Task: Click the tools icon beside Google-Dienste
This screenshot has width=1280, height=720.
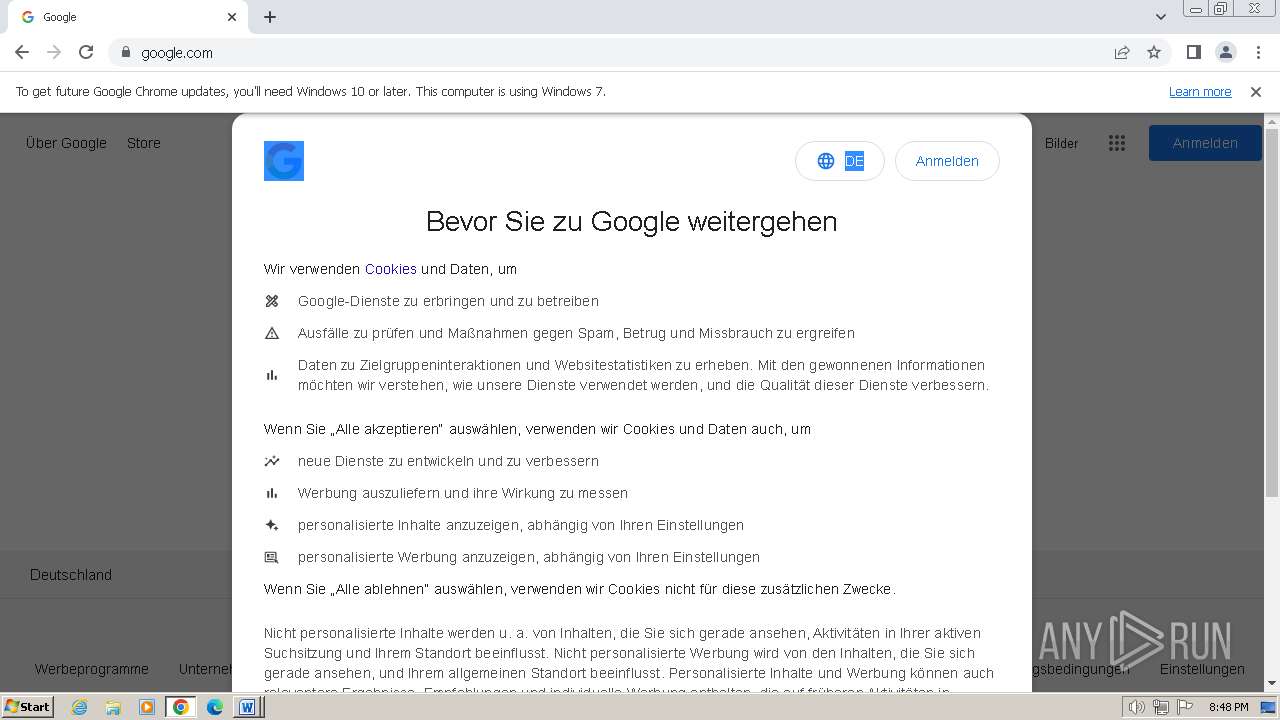Action: click(x=272, y=301)
